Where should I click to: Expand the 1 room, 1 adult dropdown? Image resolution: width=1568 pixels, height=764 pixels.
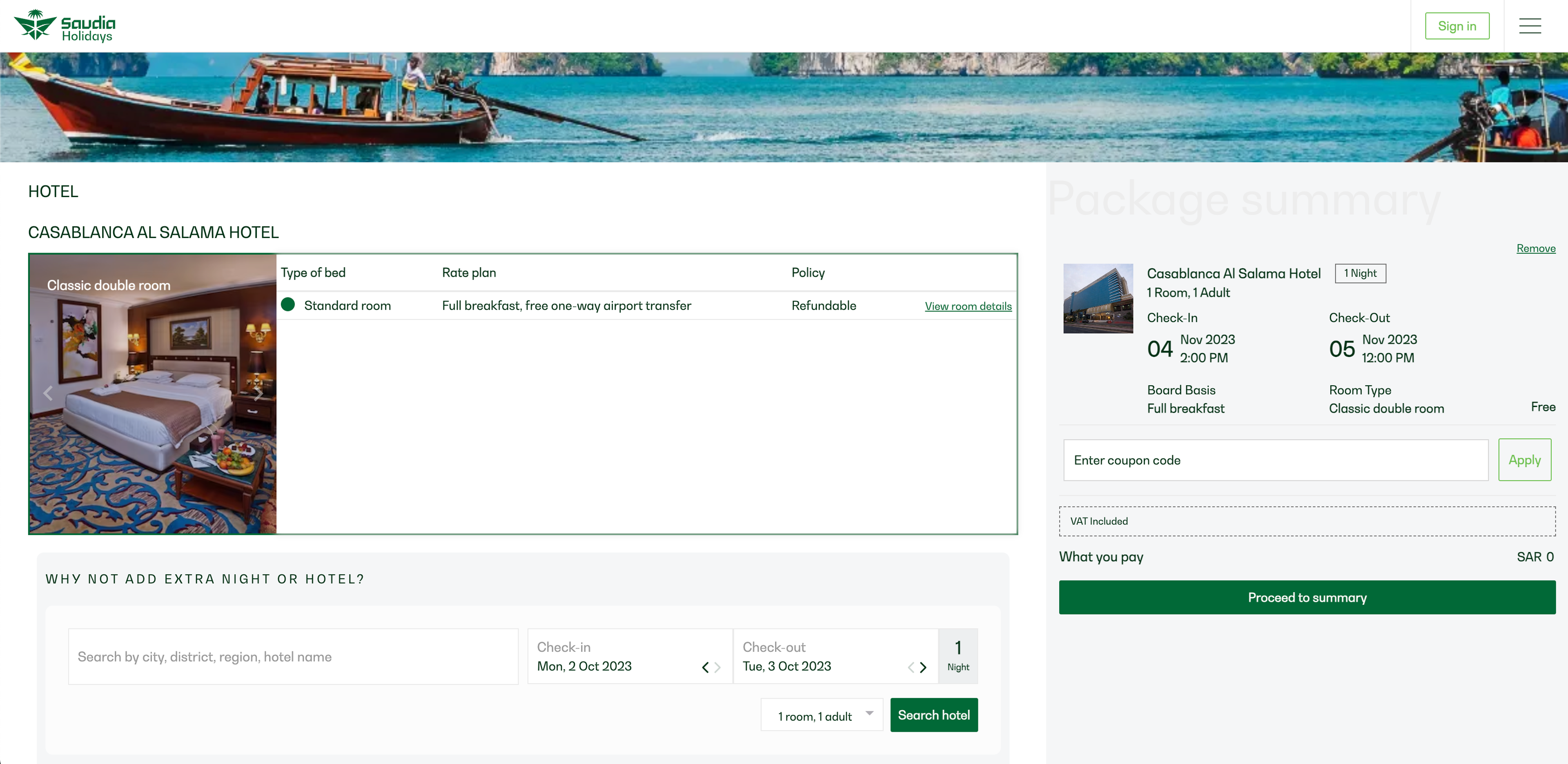[x=821, y=715]
